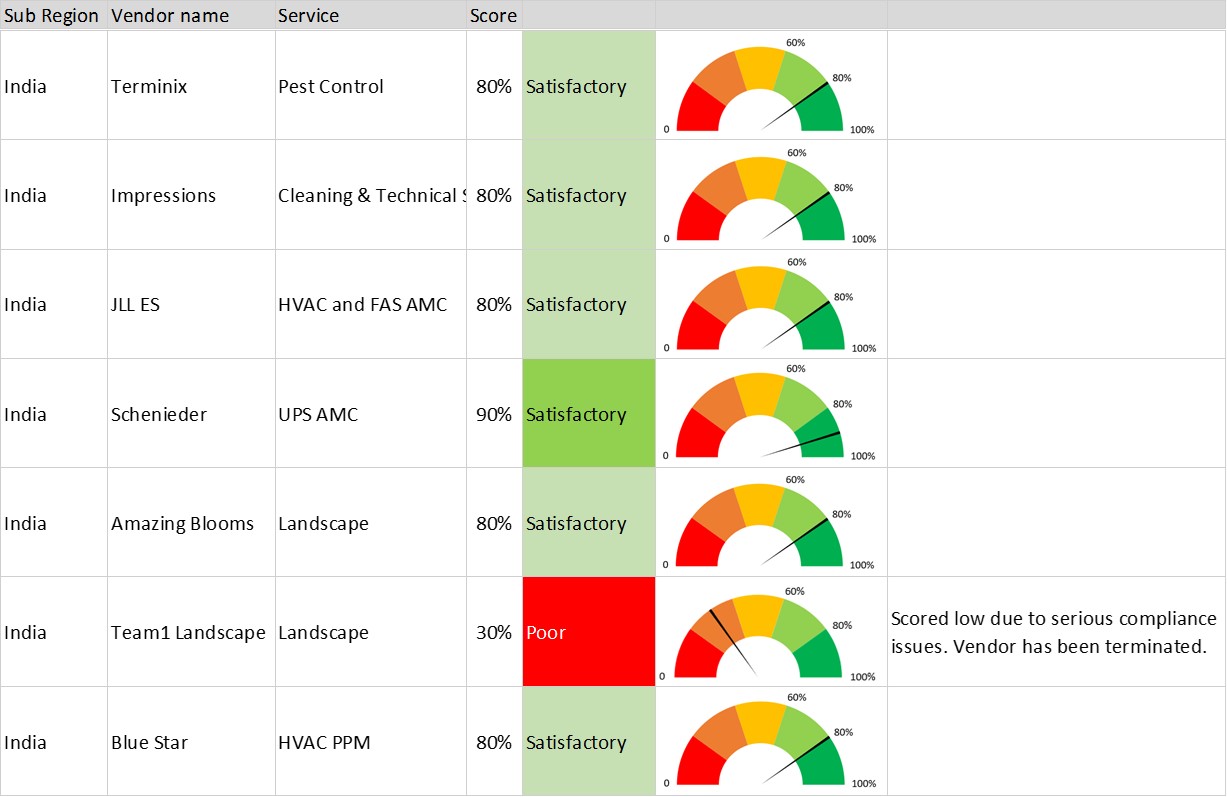Select the 80% score for Terminix
The width and height of the screenshot is (1227, 797).
click(x=494, y=87)
